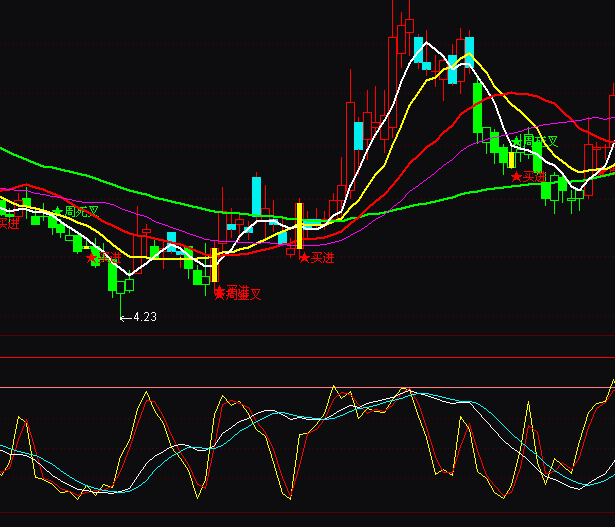Click the oscillator's deepest trough at panel center
The image size is (615, 527).
click(289, 495)
